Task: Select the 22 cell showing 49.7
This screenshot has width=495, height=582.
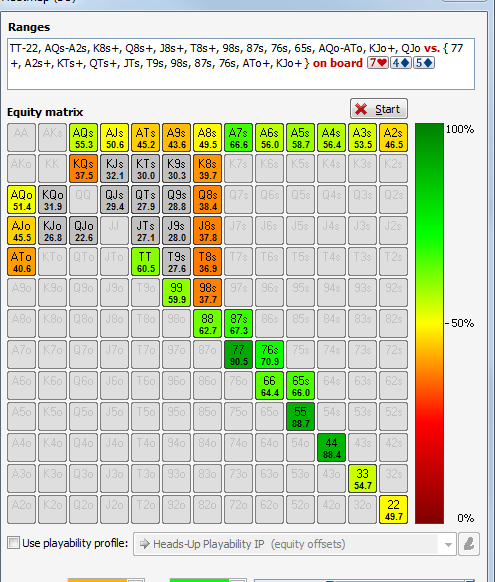Action: [x=393, y=510]
